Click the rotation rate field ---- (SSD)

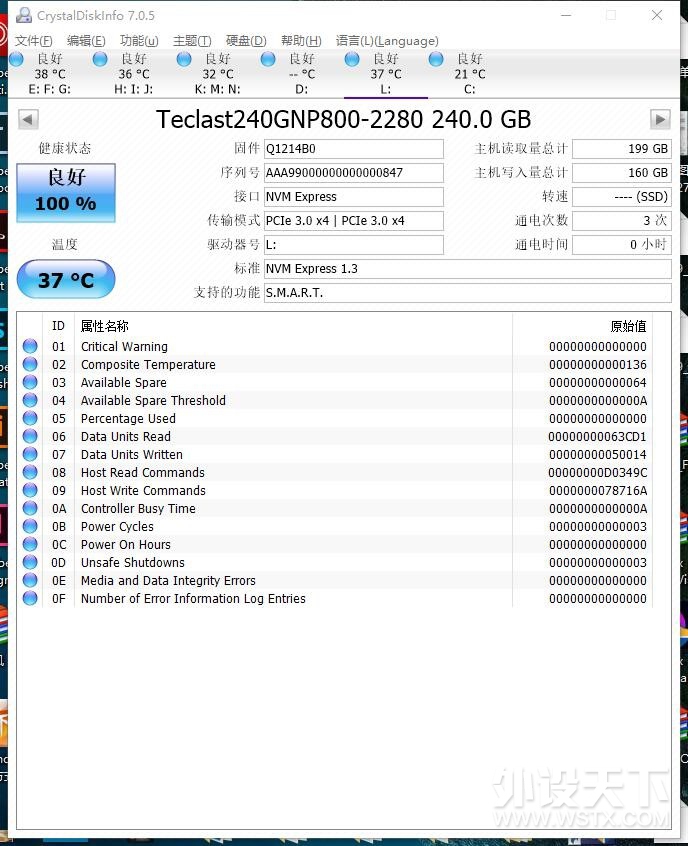click(x=622, y=197)
